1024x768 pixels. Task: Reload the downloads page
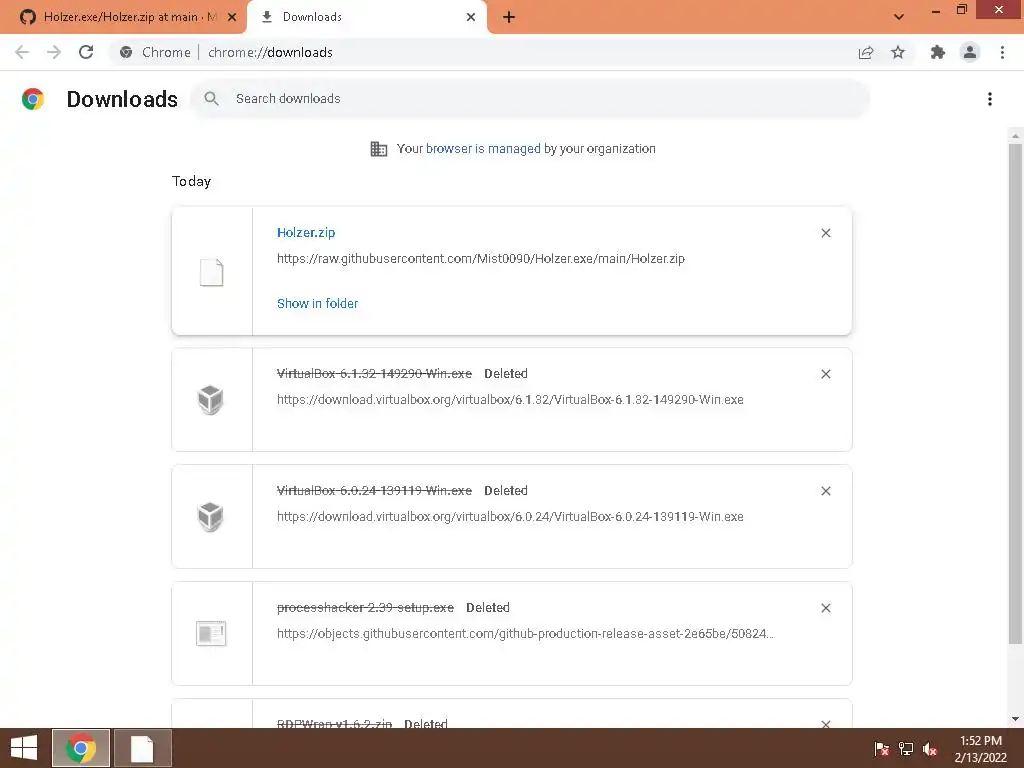pos(86,52)
